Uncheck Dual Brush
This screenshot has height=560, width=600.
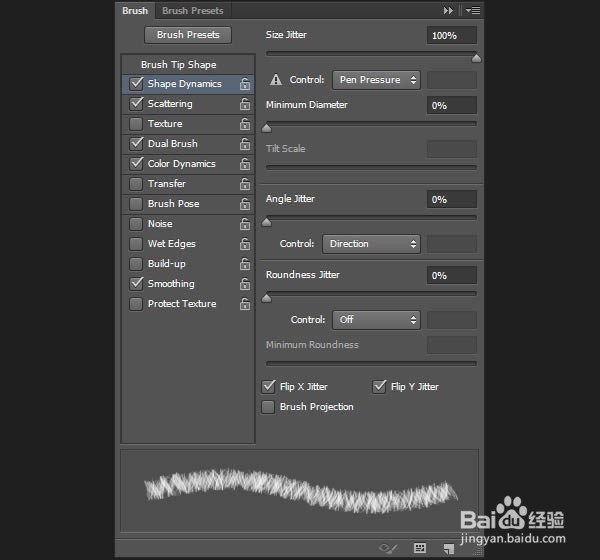point(136,144)
